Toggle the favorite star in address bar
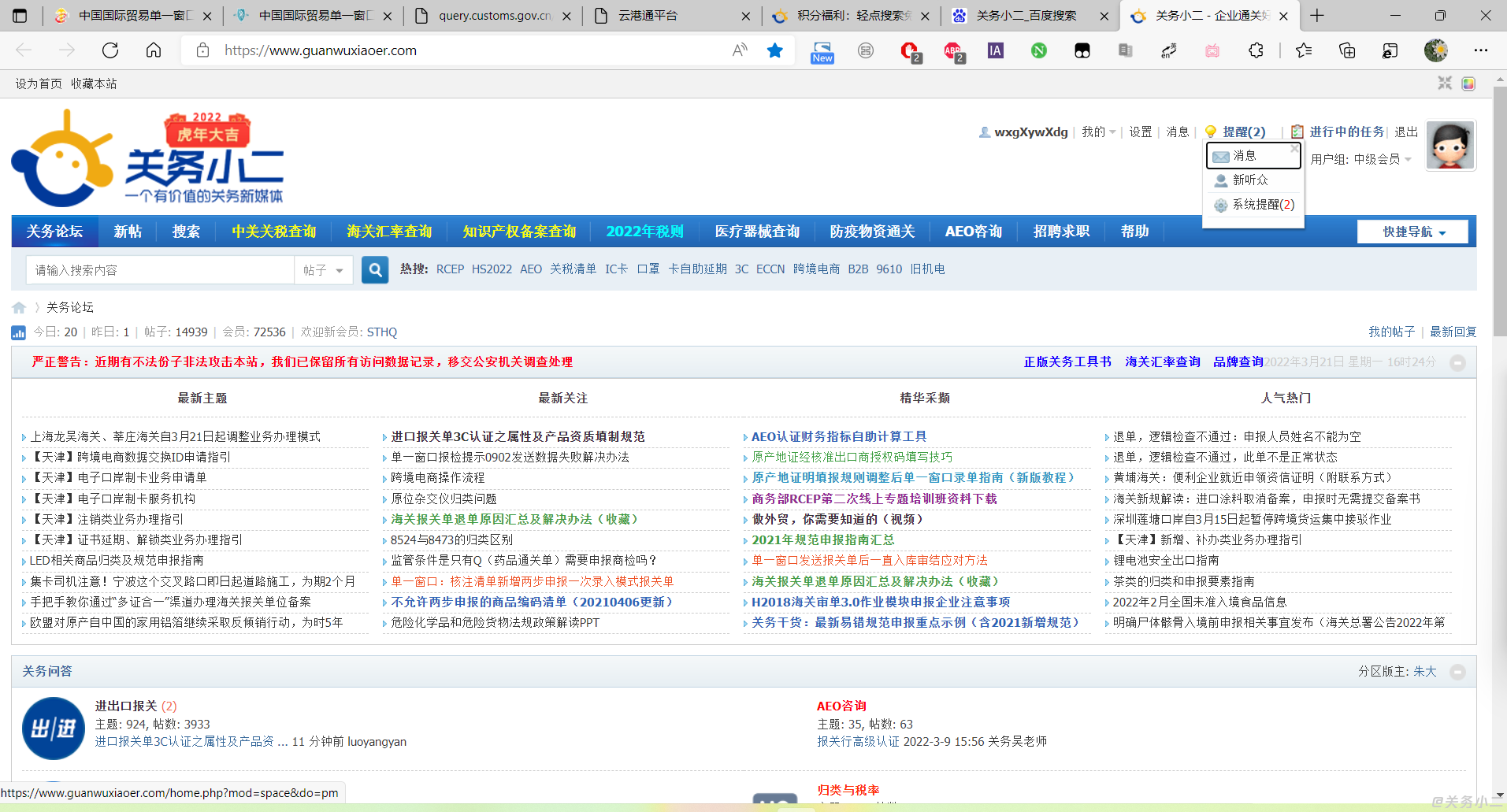This screenshot has height=812, width=1507. pyautogui.click(x=775, y=50)
